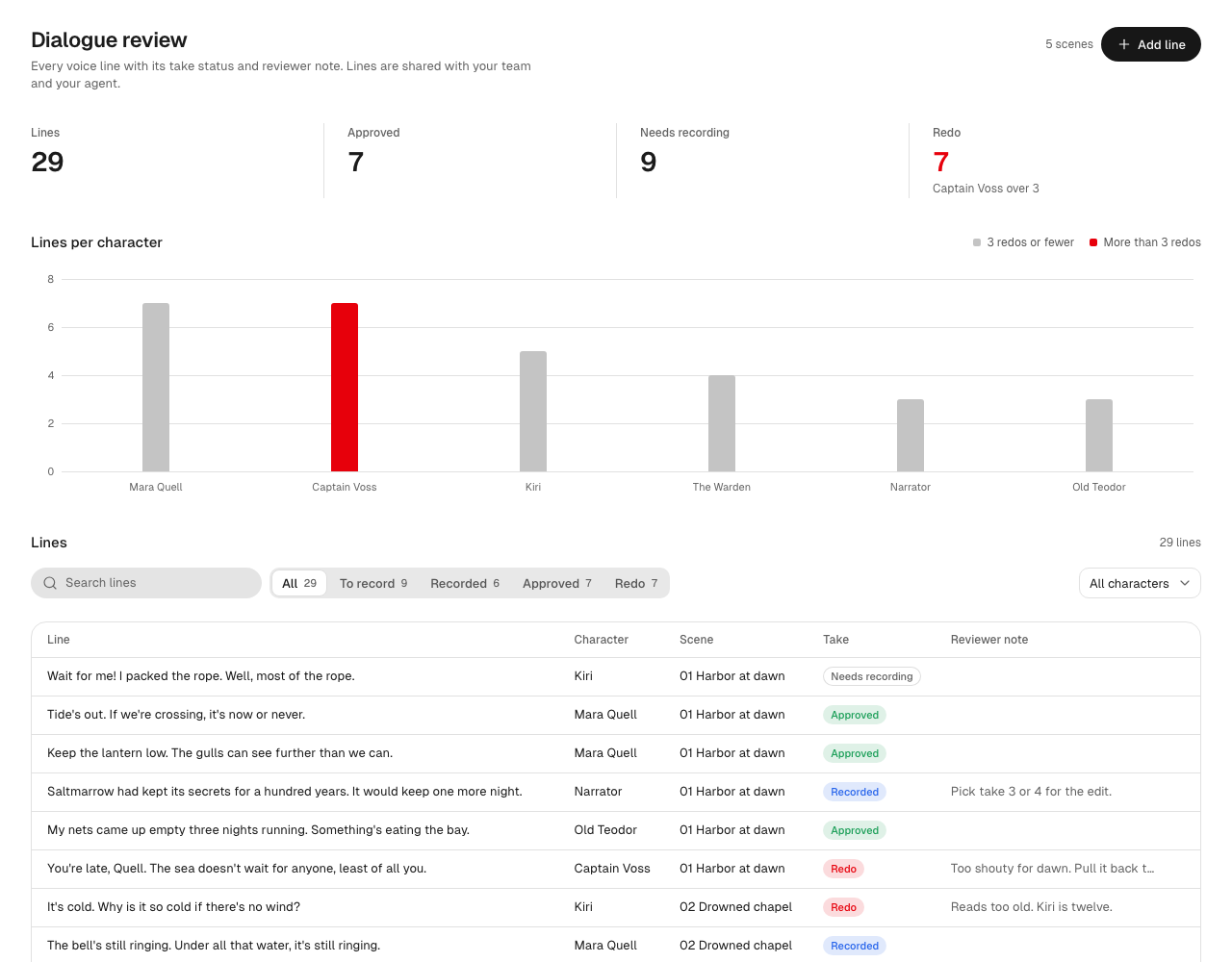Click the Take column header

836,640
